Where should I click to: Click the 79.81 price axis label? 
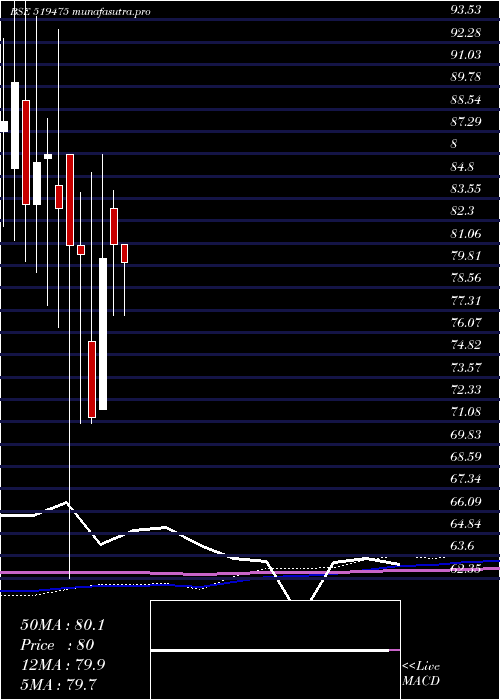click(x=466, y=255)
